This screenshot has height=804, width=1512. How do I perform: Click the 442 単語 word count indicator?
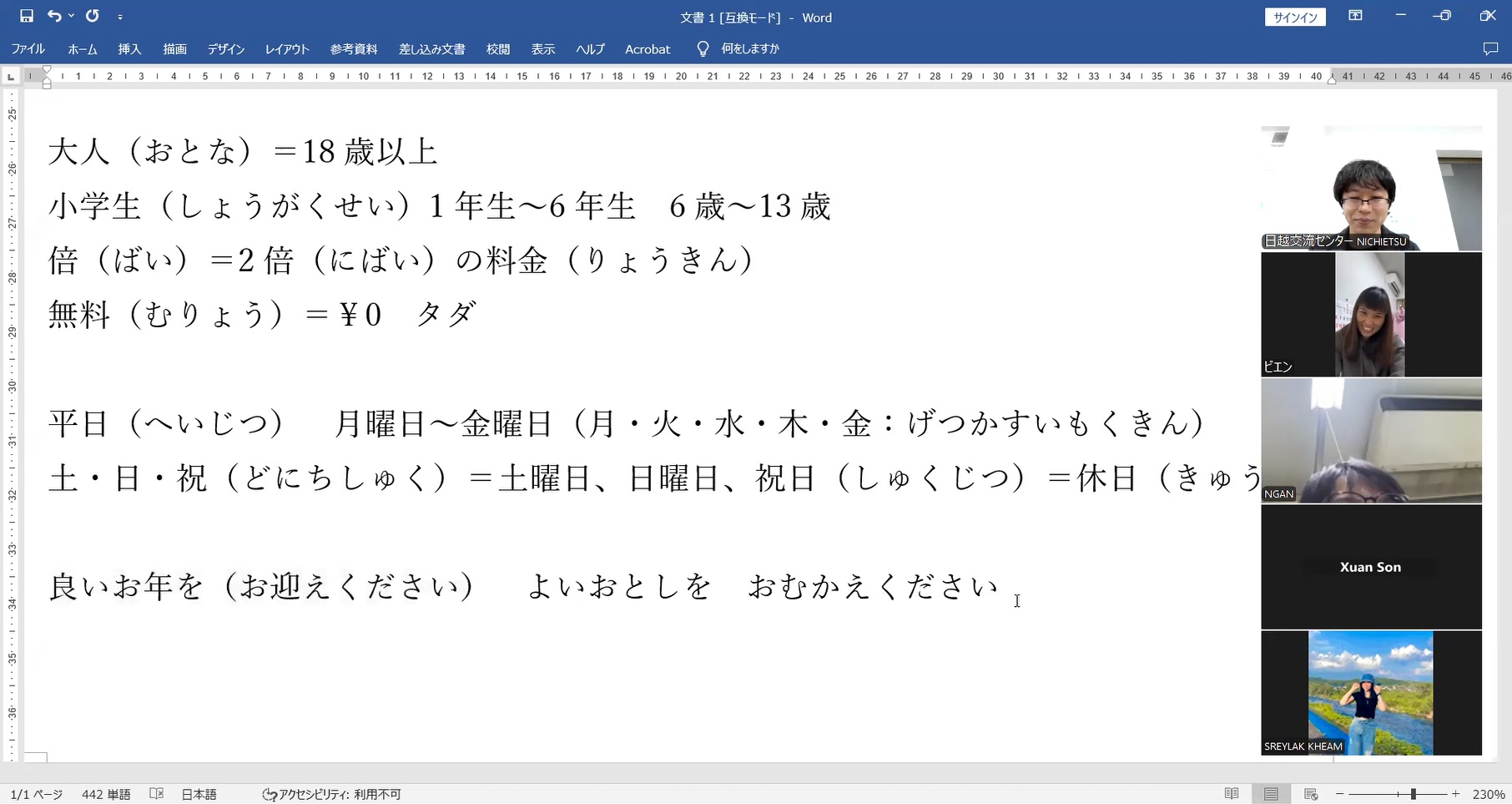coord(106,794)
